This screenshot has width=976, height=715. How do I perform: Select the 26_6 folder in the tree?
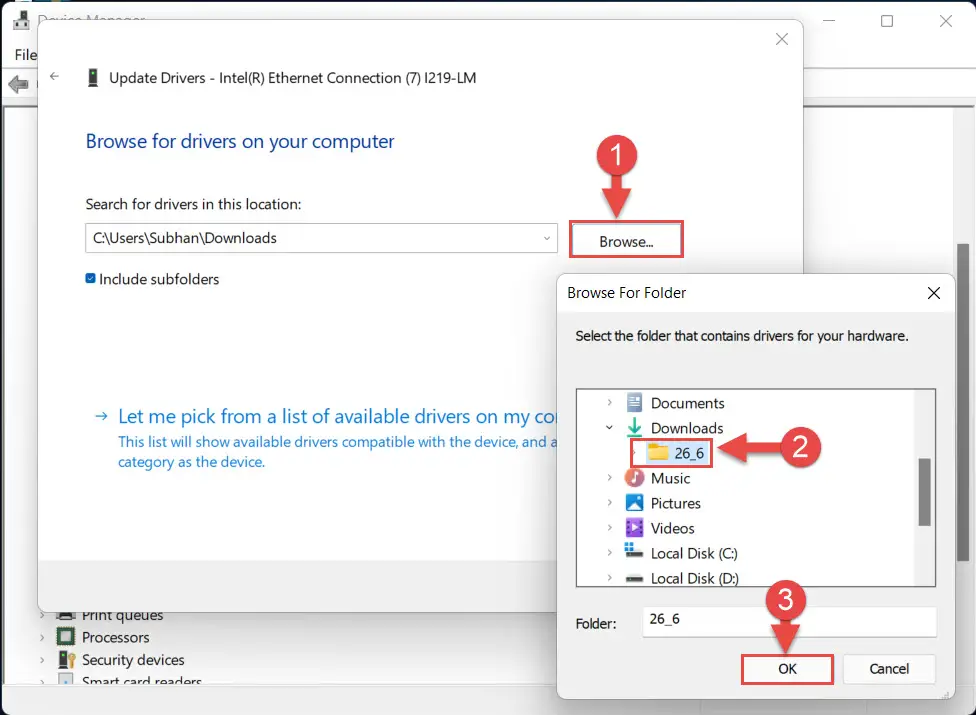[x=675, y=453]
